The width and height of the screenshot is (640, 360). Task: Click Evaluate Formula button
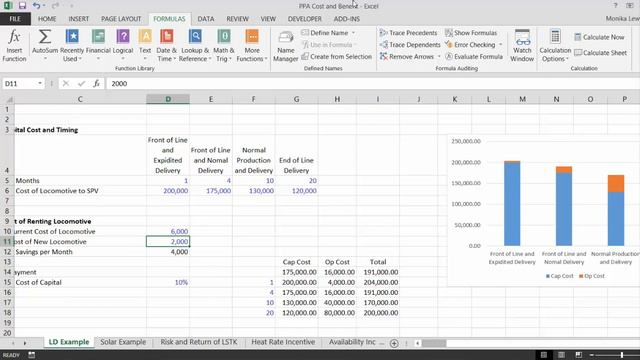tap(474, 56)
